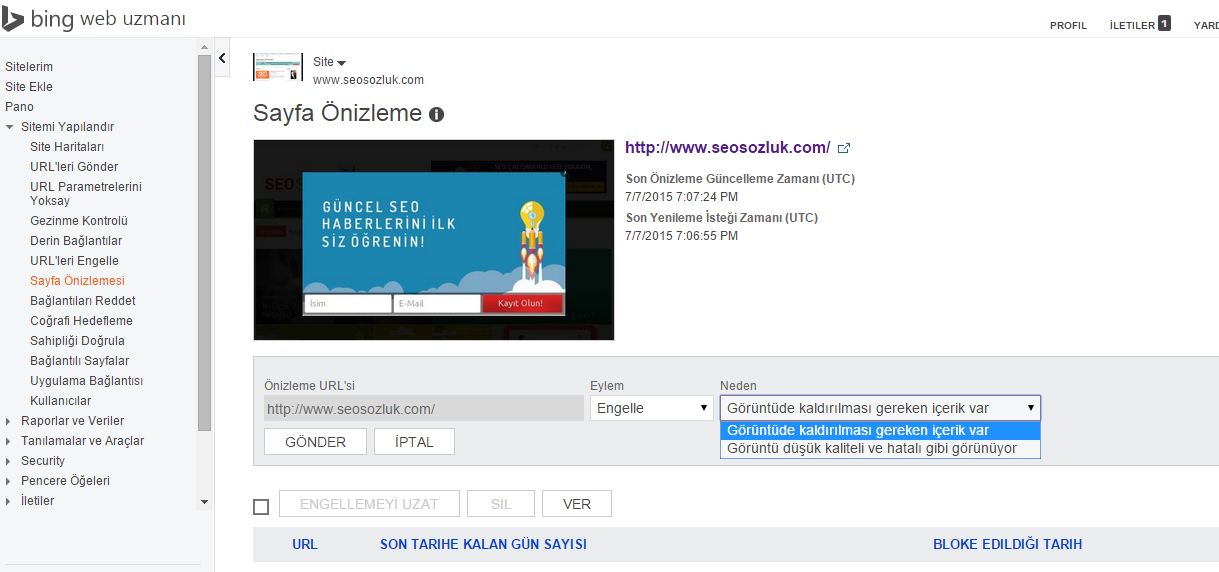1219x572 pixels.
Task: Open the Site dropdown selector
Action: click(x=329, y=62)
